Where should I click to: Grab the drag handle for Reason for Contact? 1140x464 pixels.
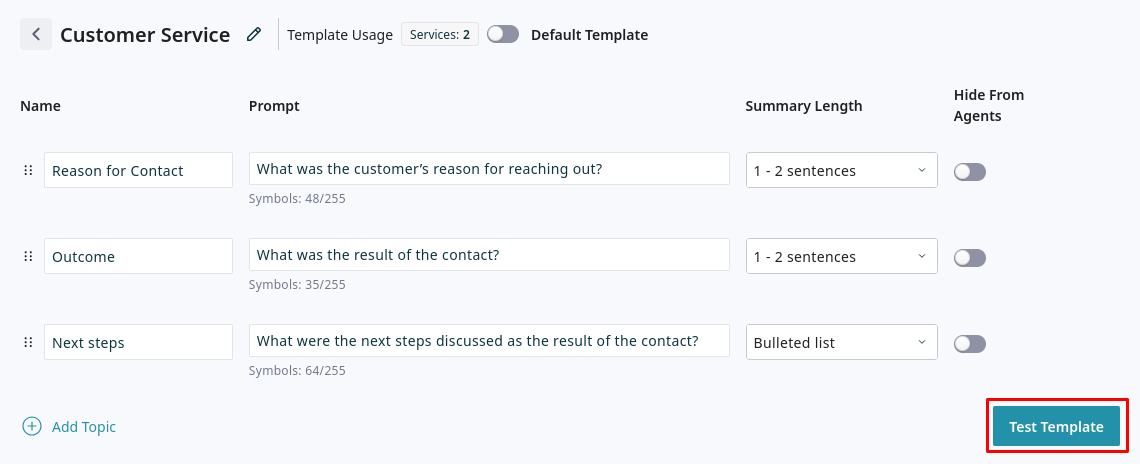click(x=28, y=171)
